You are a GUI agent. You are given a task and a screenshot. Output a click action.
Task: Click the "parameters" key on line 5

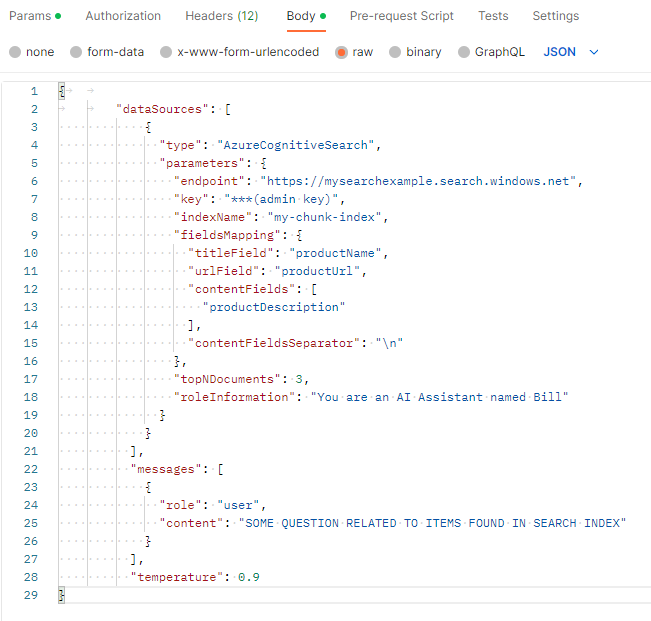tap(202, 163)
